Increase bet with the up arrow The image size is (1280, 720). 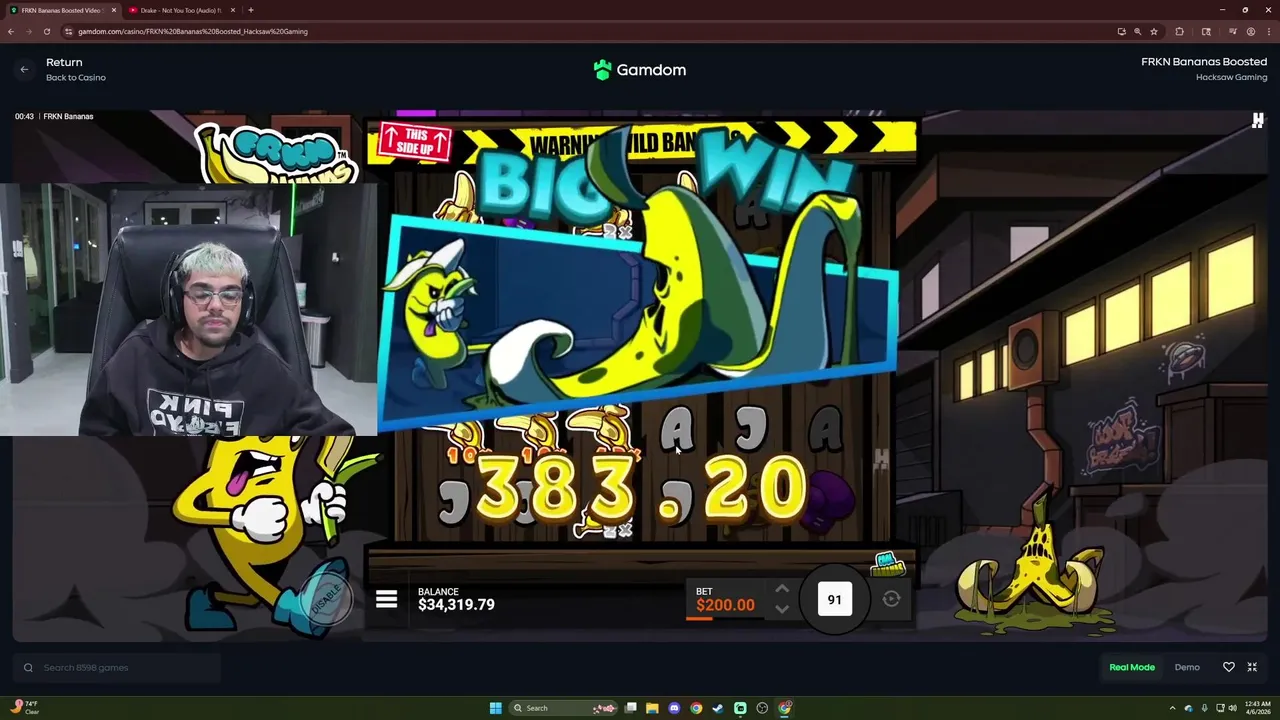pos(782,589)
